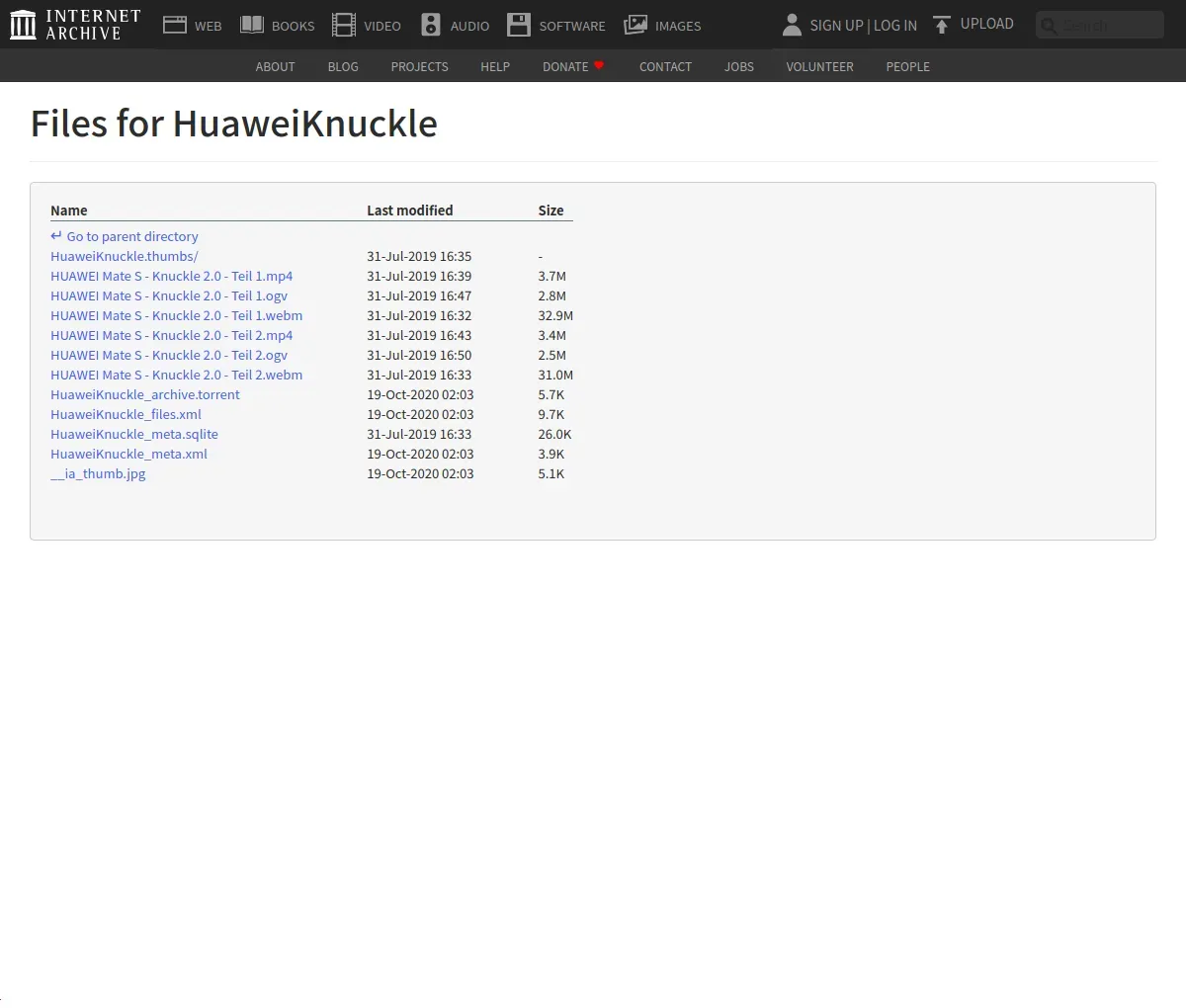Download Knuckle 2.0 - Teil 1.ogv

tap(169, 295)
